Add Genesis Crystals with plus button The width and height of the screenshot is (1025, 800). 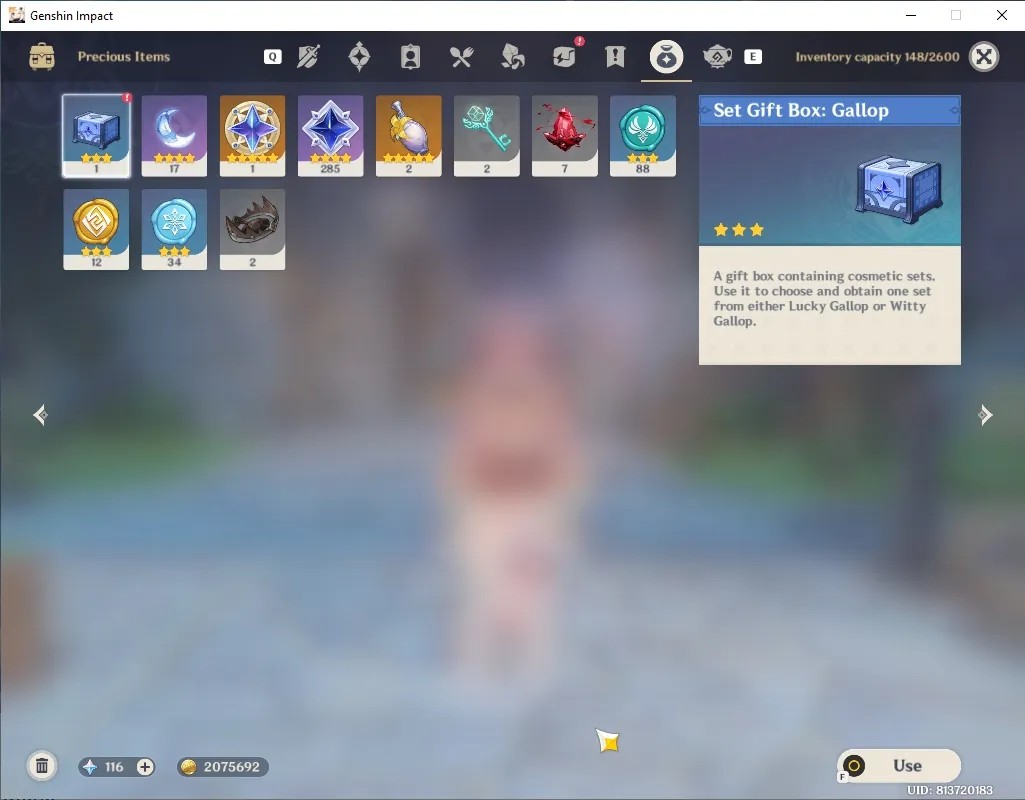[145, 767]
